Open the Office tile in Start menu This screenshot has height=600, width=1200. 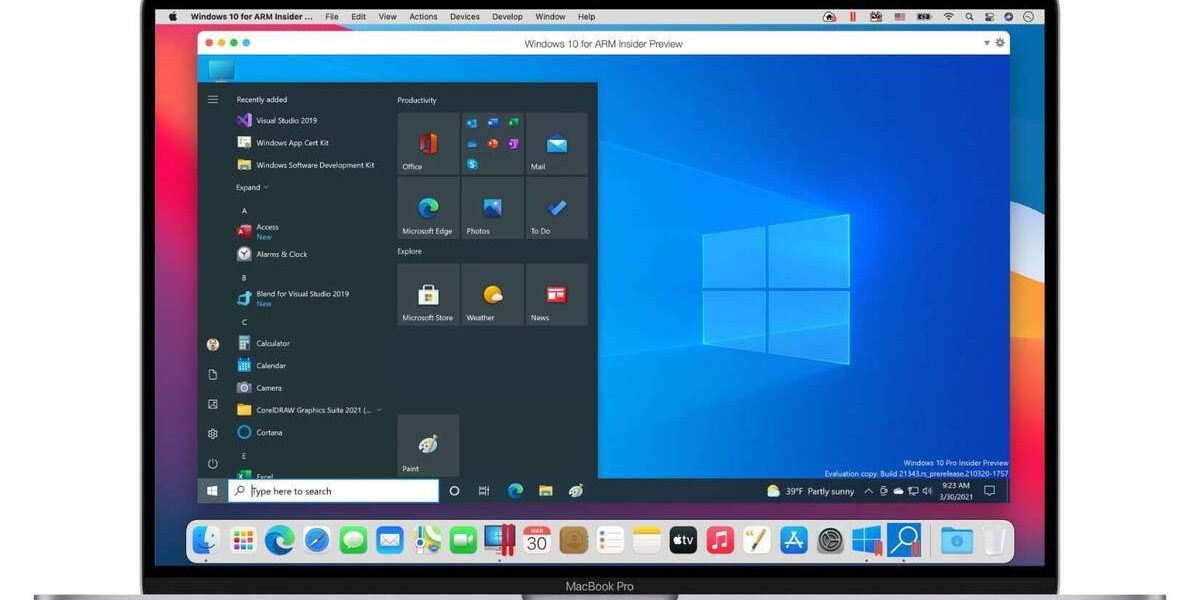tap(428, 144)
